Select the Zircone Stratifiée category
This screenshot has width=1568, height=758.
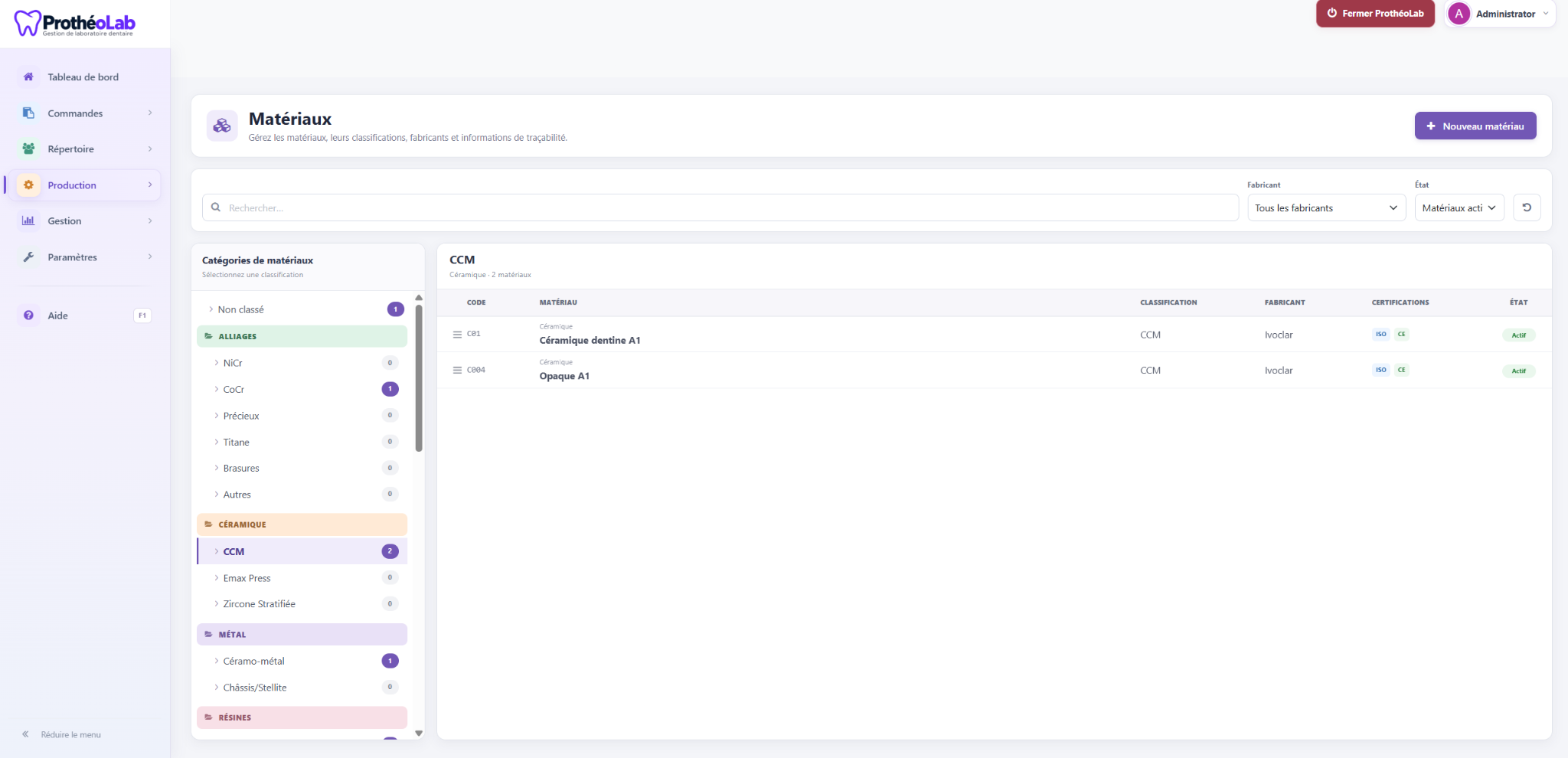pos(302,604)
